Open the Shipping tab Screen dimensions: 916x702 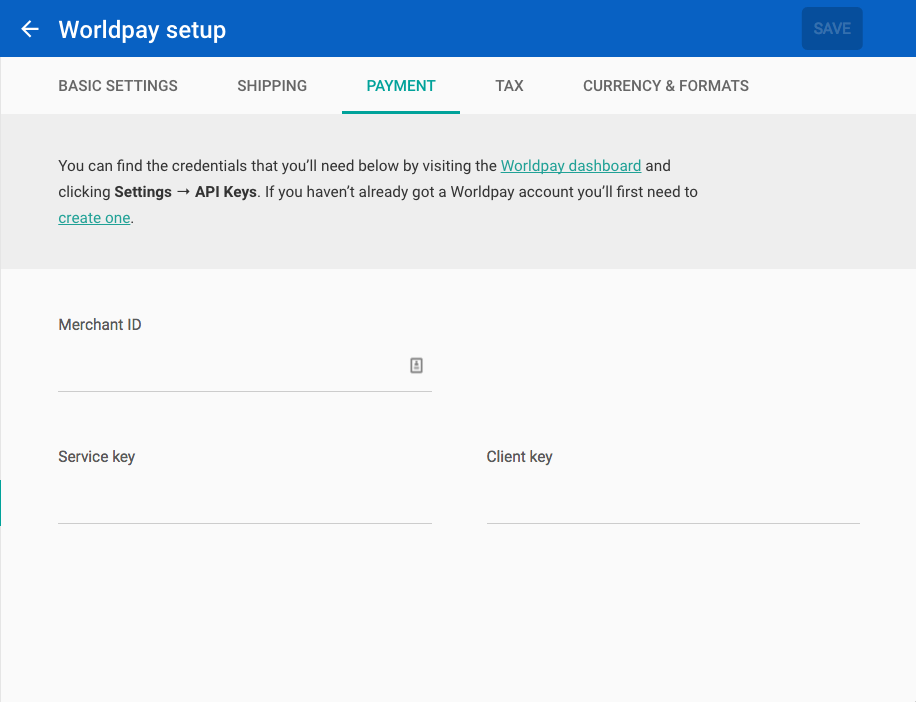(x=272, y=86)
